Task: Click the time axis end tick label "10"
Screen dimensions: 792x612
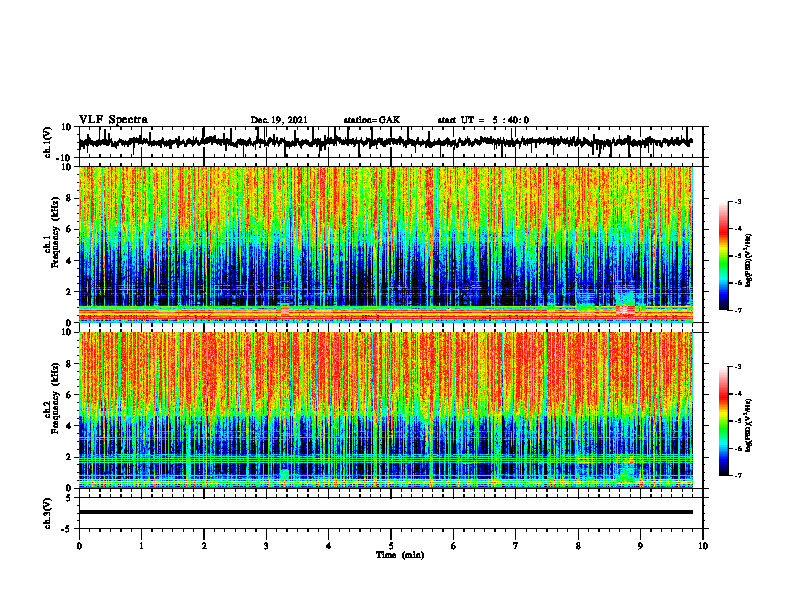Action: coord(703,546)
